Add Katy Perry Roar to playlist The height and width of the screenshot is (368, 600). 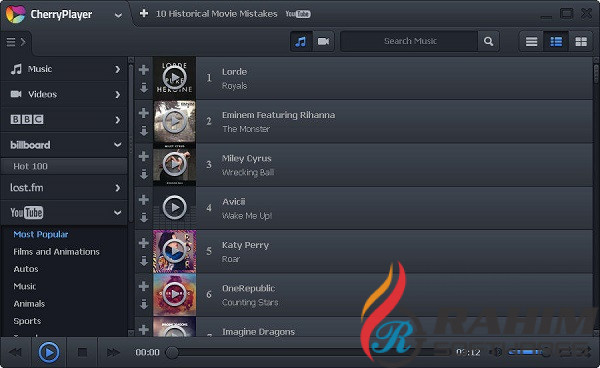click(144, 243)
